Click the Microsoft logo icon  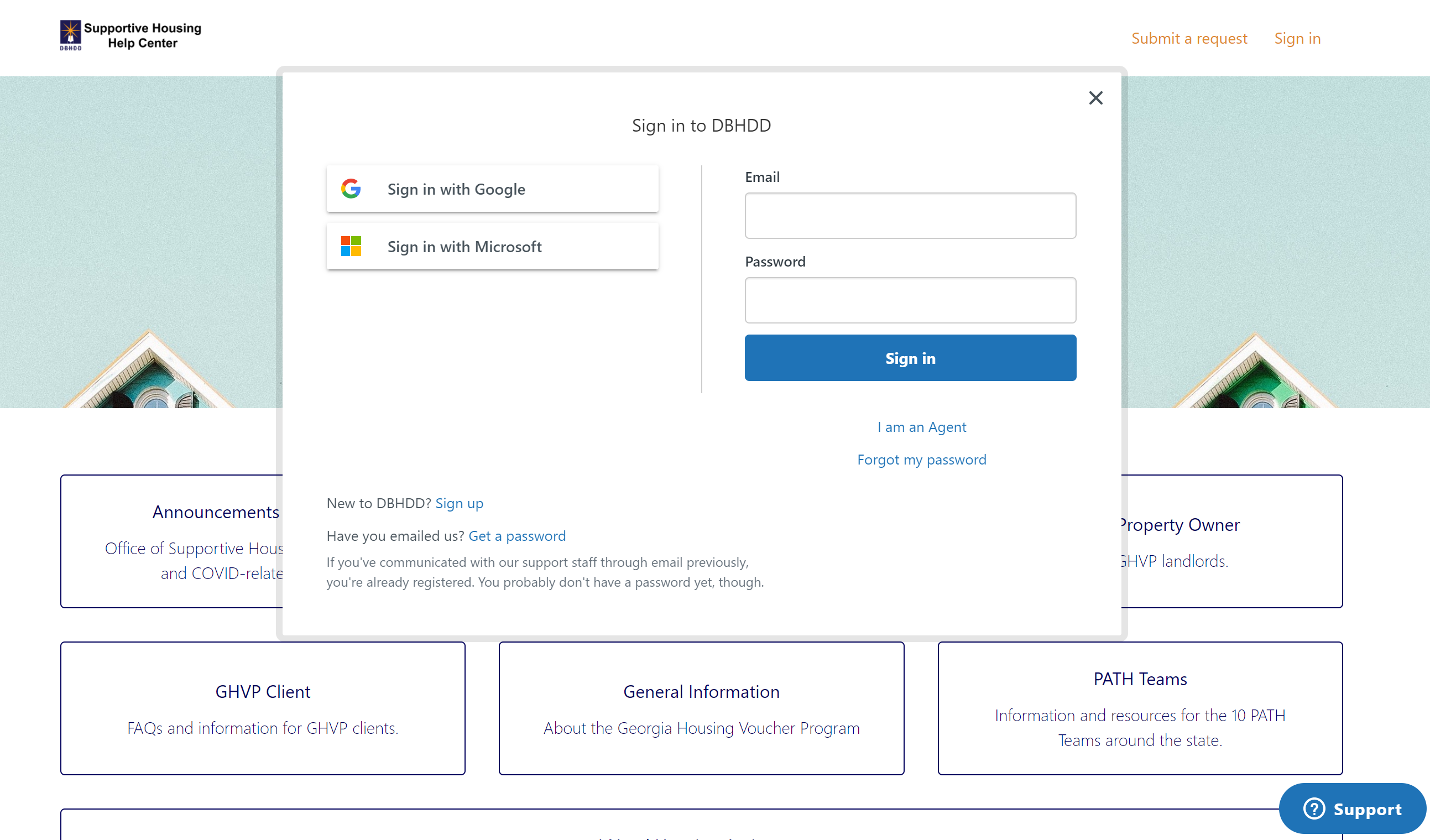click(351, 246)
